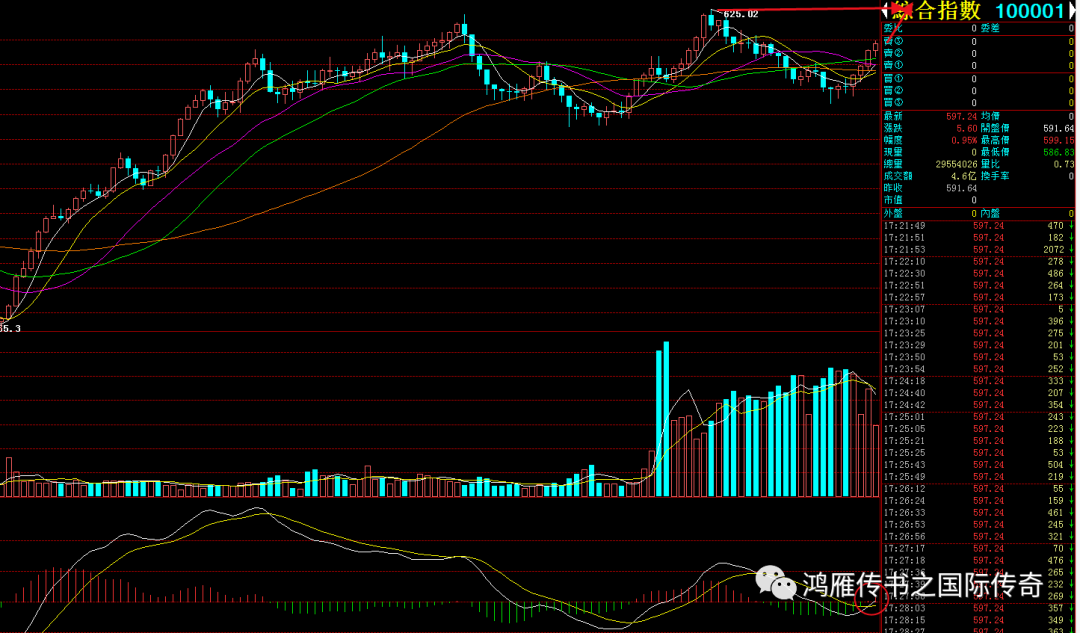Select the 最低價 value 586.83
The width and height of the screenshot is (1080, 633).
(x=1059, y=152)
